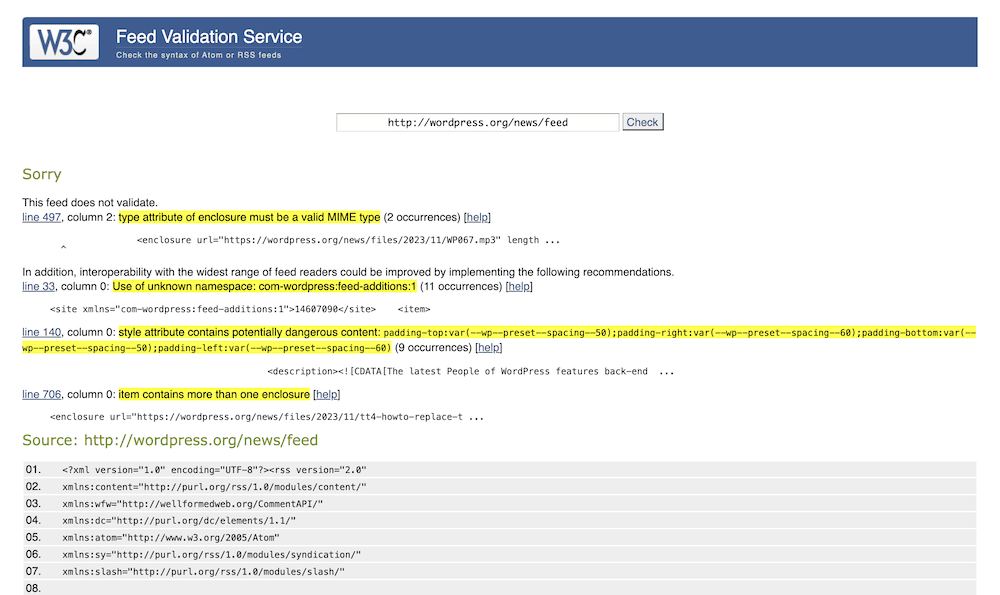Click the Feed Validation Service title
This screenshot has width=1000, height=595.
point(208,37)
